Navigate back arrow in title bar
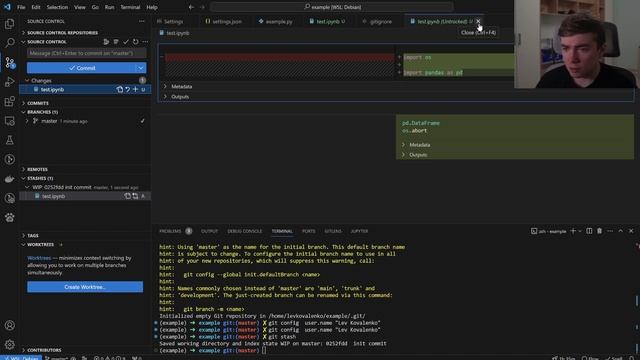640x360 pixels. click(x=191, y=7)
